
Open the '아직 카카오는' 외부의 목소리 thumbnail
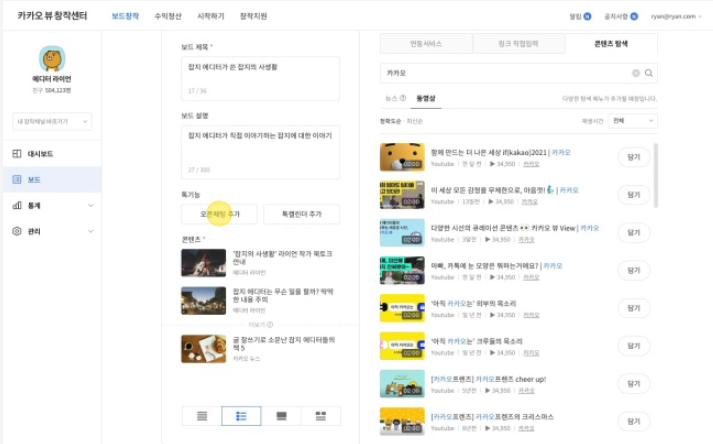click(402, 308)
